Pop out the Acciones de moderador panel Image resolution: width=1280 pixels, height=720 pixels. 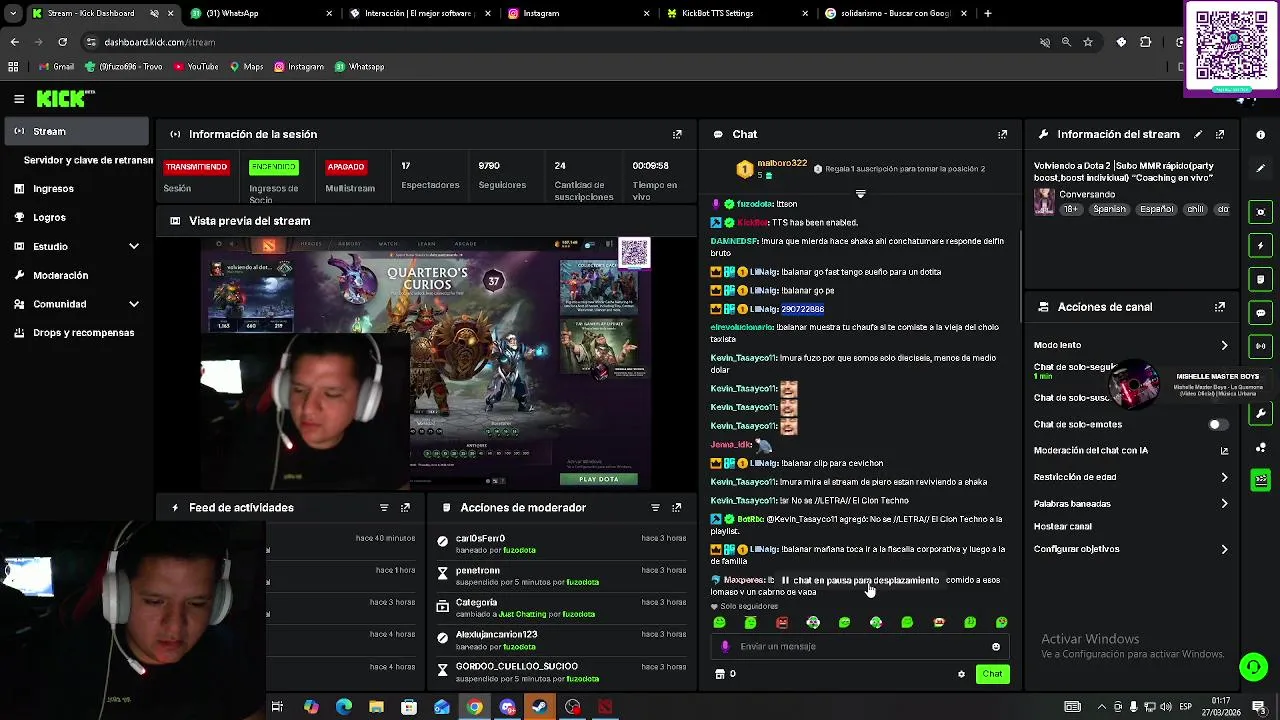point(677,508)
